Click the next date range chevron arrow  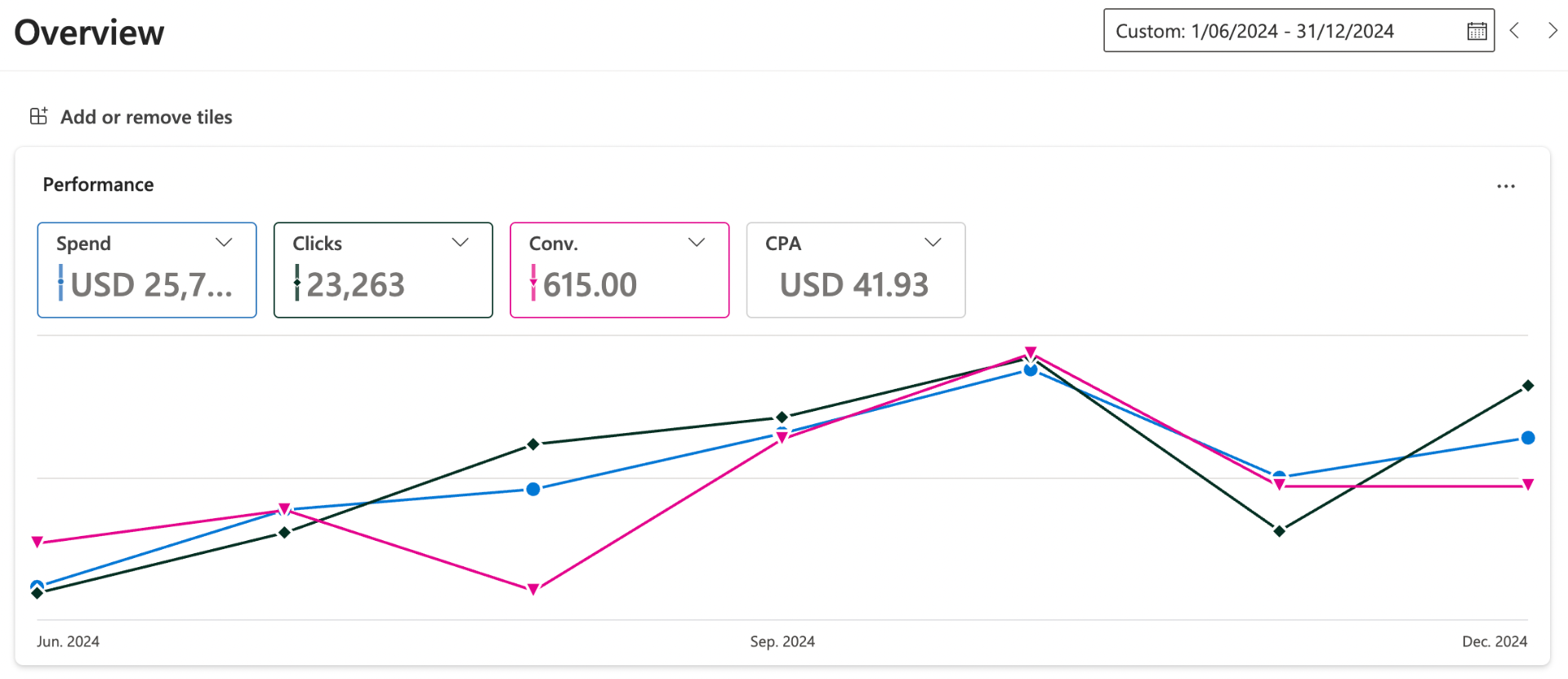[x=1554, y=30]
